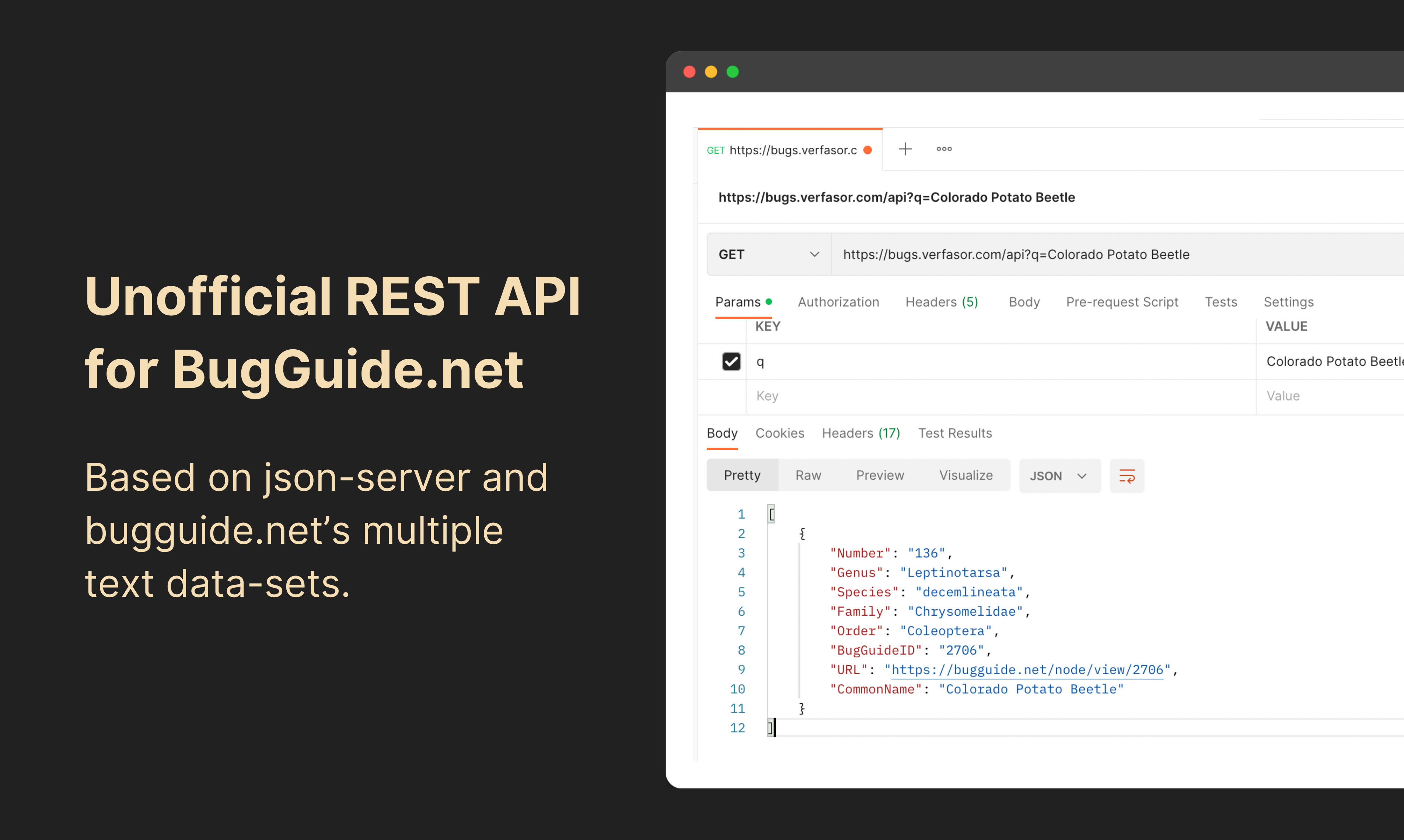
Task: Open the GET method dropdown
Action: (768, 255)
